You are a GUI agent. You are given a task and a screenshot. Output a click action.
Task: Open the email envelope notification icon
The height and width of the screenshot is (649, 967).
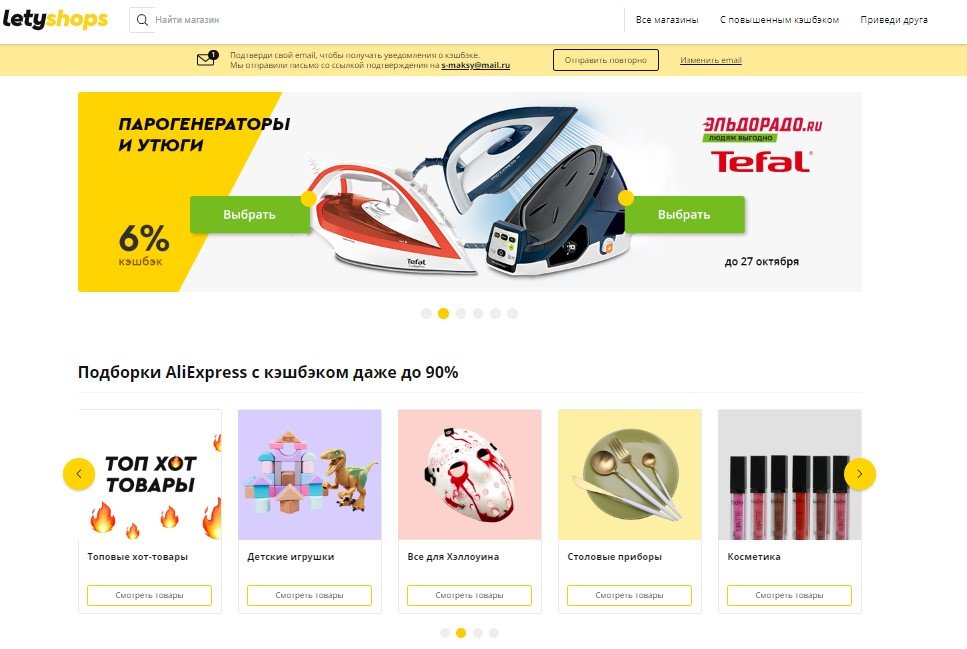[x=207, y=59]
